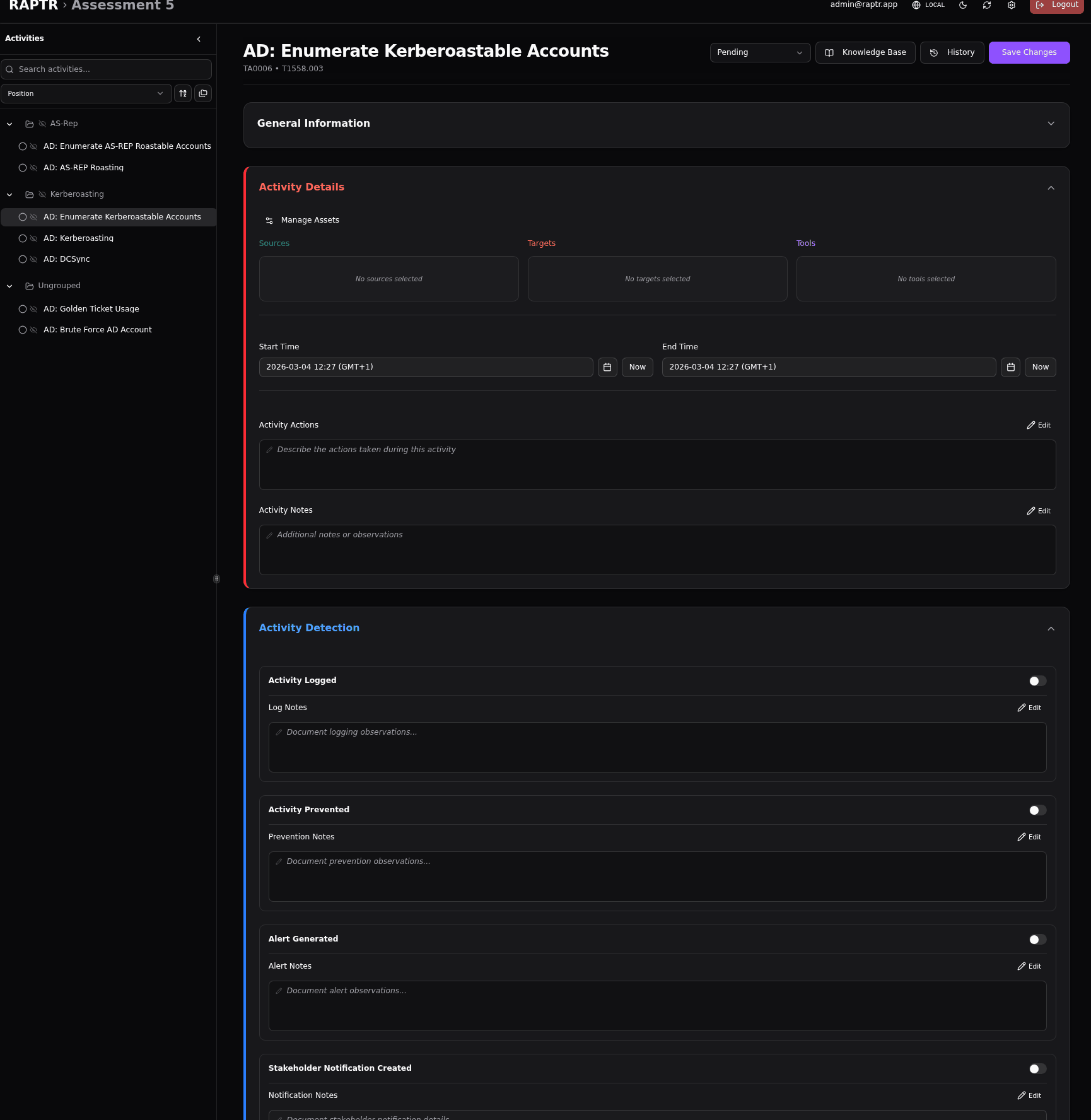Select AD: Golden Ticket Usage activity
Screen dimensions: 1091x1120
[91, 309]
